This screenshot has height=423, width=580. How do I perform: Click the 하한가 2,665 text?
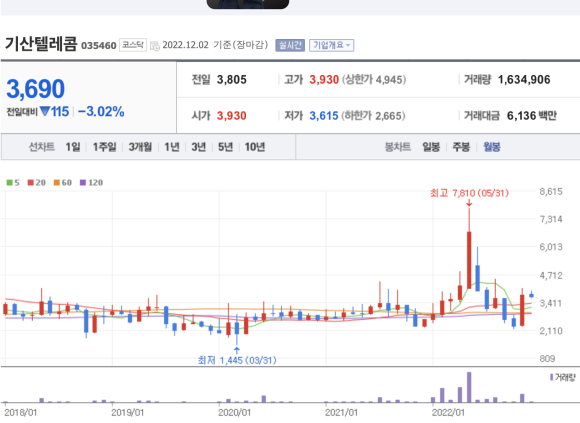point(373,116)
